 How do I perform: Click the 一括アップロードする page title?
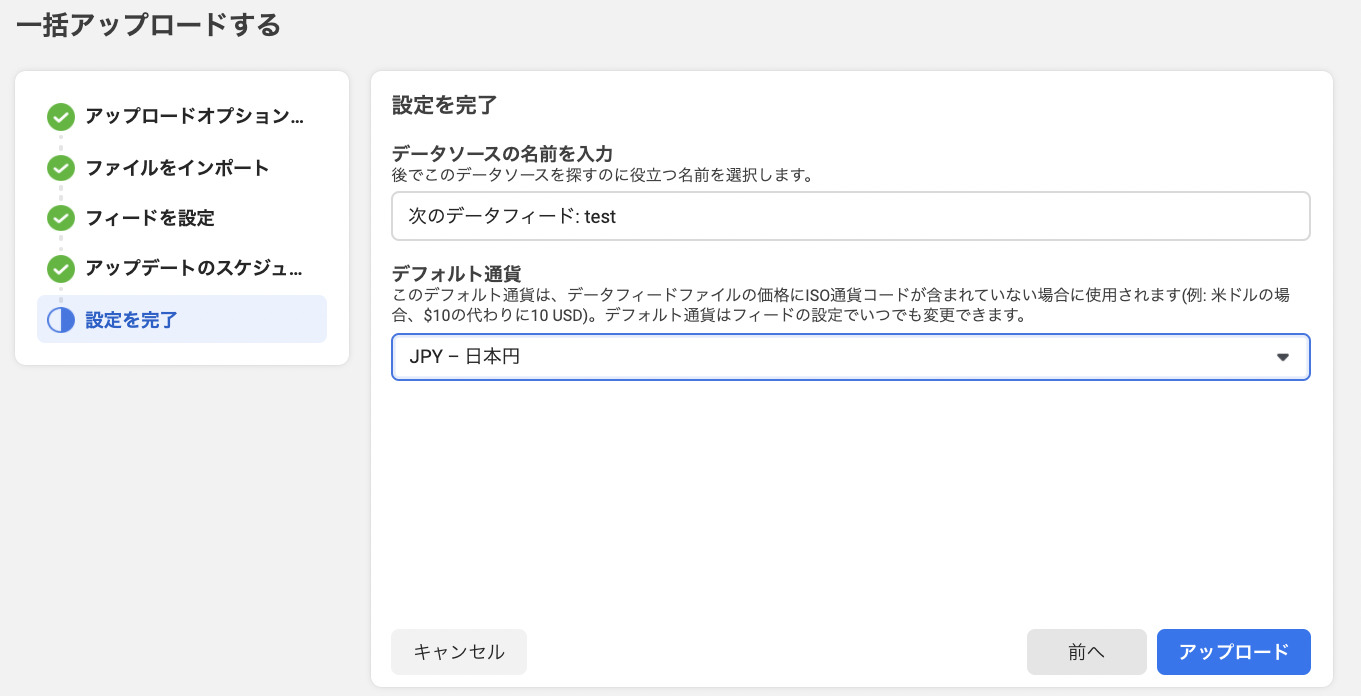[x=148, y=25]
